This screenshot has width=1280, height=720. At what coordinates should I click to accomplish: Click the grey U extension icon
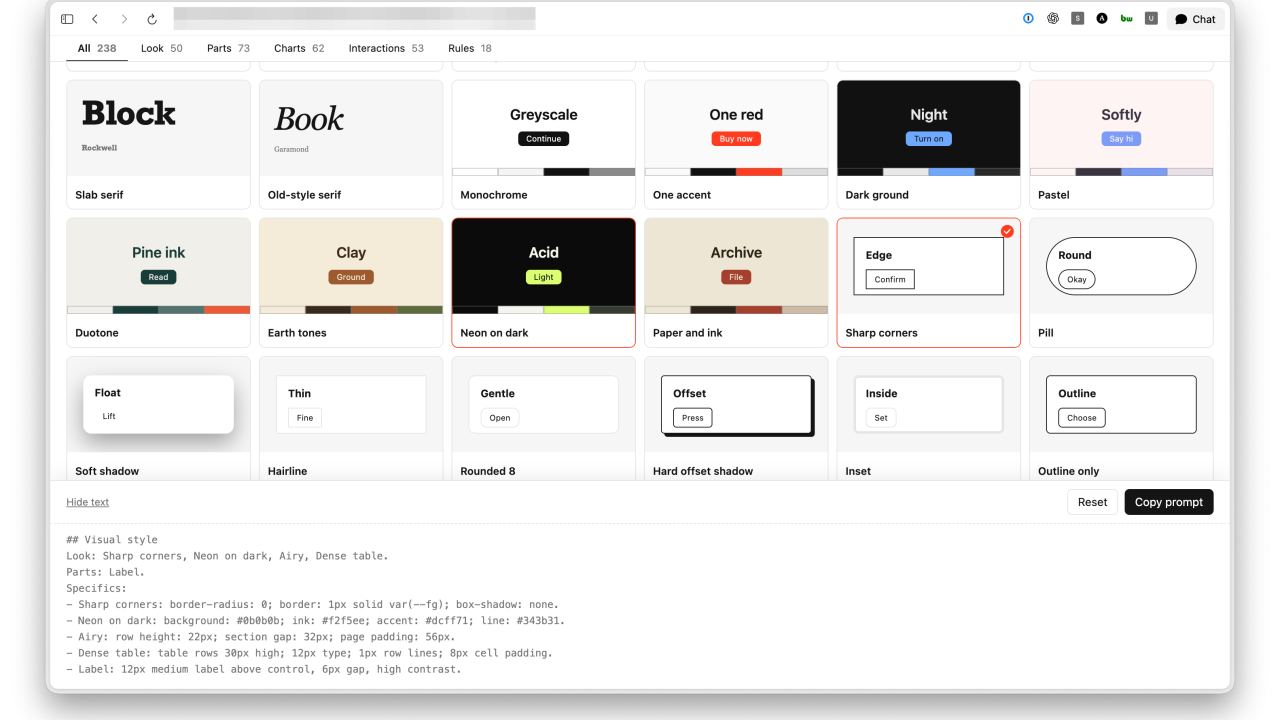point(1151,18)
